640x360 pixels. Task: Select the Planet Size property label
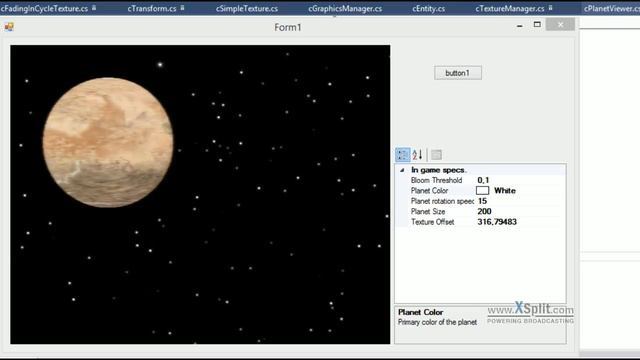(x=428, y=211)
